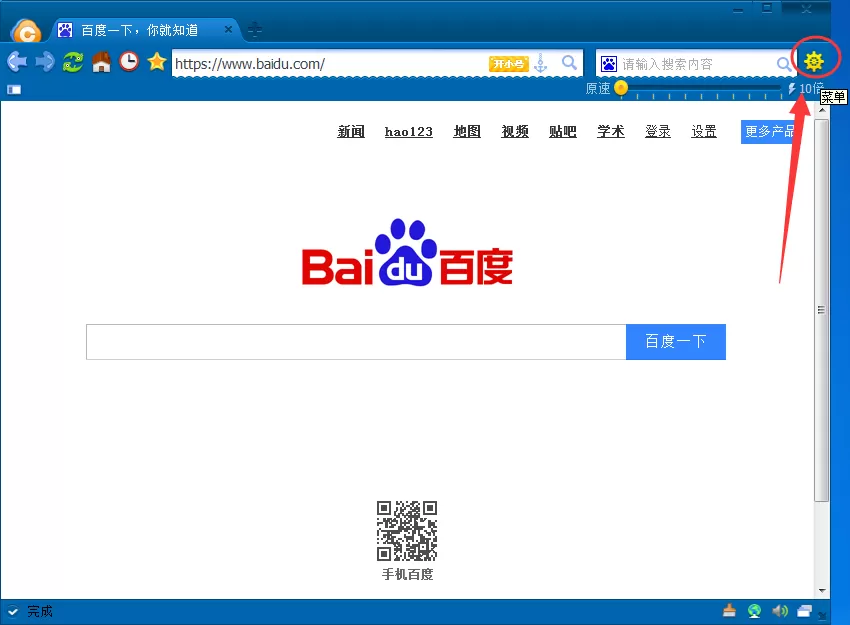Viewport: 850px width, 625px height.
Task: Refresh the page with green arrows icon
Action: [x=73, y=62]
